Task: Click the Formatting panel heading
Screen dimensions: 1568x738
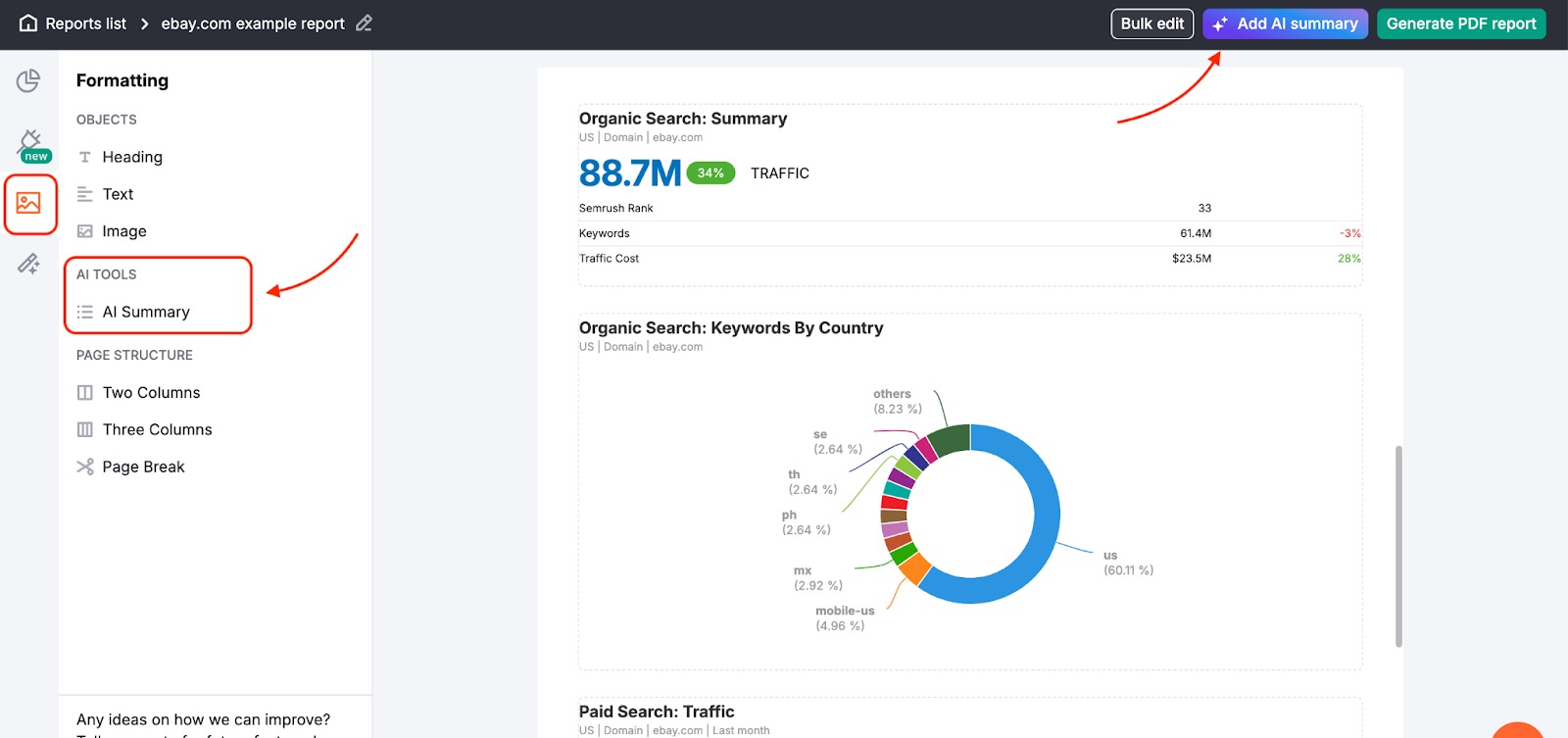Action: (122, 80)
